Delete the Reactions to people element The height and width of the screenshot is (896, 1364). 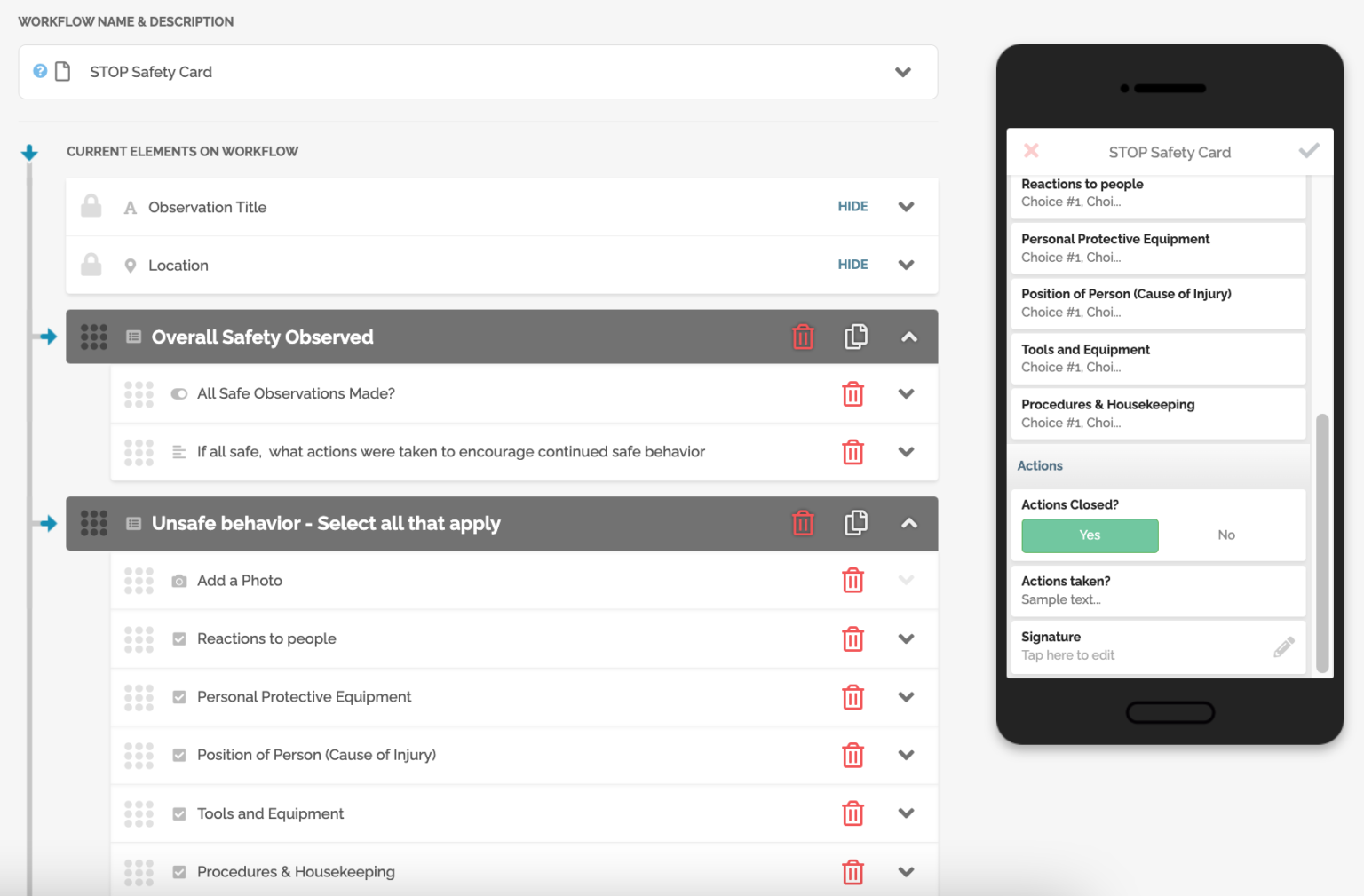852,639
